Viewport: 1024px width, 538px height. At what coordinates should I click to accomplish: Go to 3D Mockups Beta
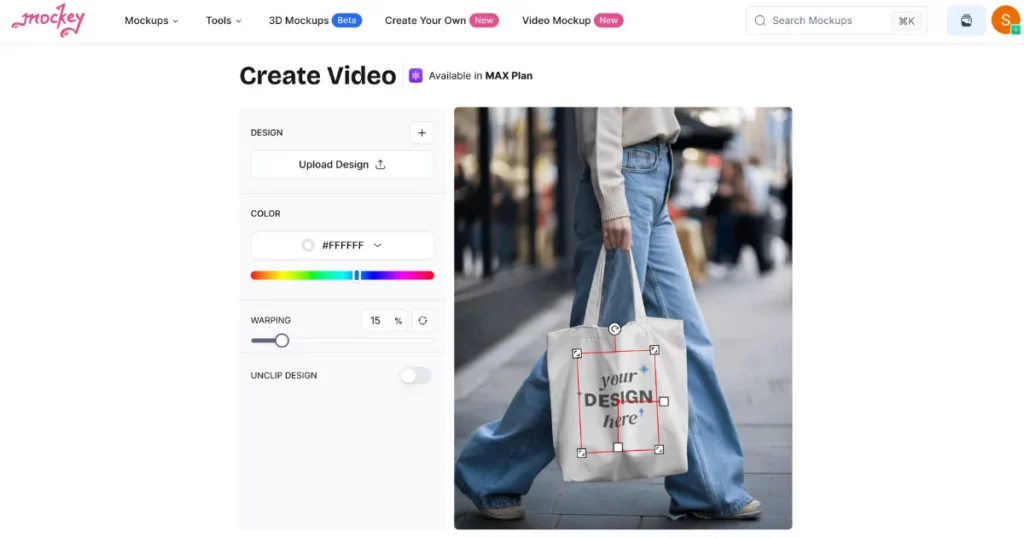point(315,21)
